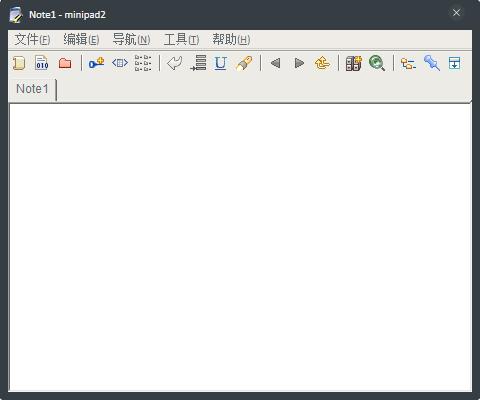480x400 pixels.
Task: Click the yellow up-level arrow icon
Action: coord(322,63)
